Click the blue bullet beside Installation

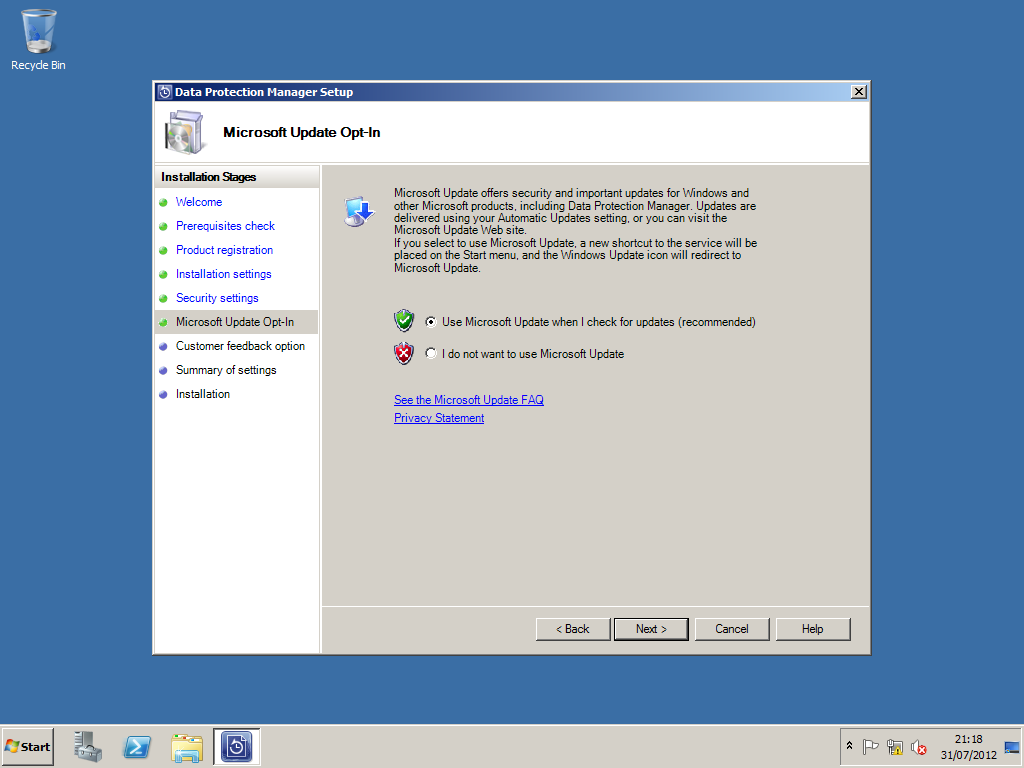tap(163, 394)
